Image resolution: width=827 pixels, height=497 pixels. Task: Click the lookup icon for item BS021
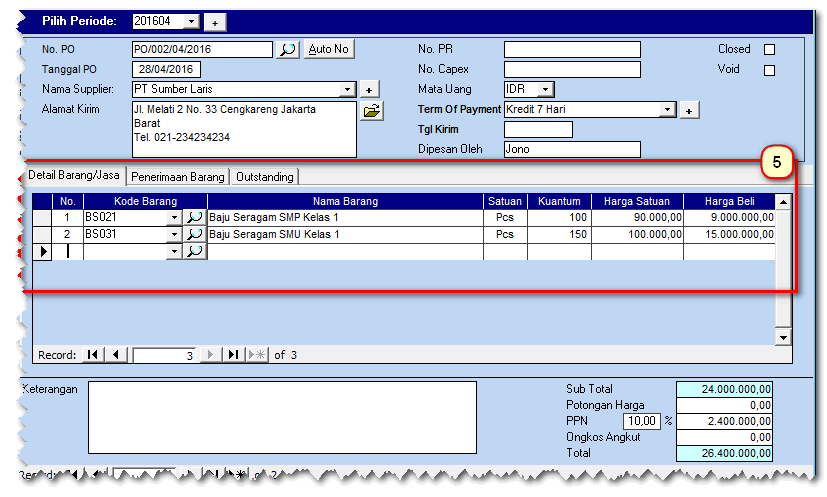coord(195,217)
